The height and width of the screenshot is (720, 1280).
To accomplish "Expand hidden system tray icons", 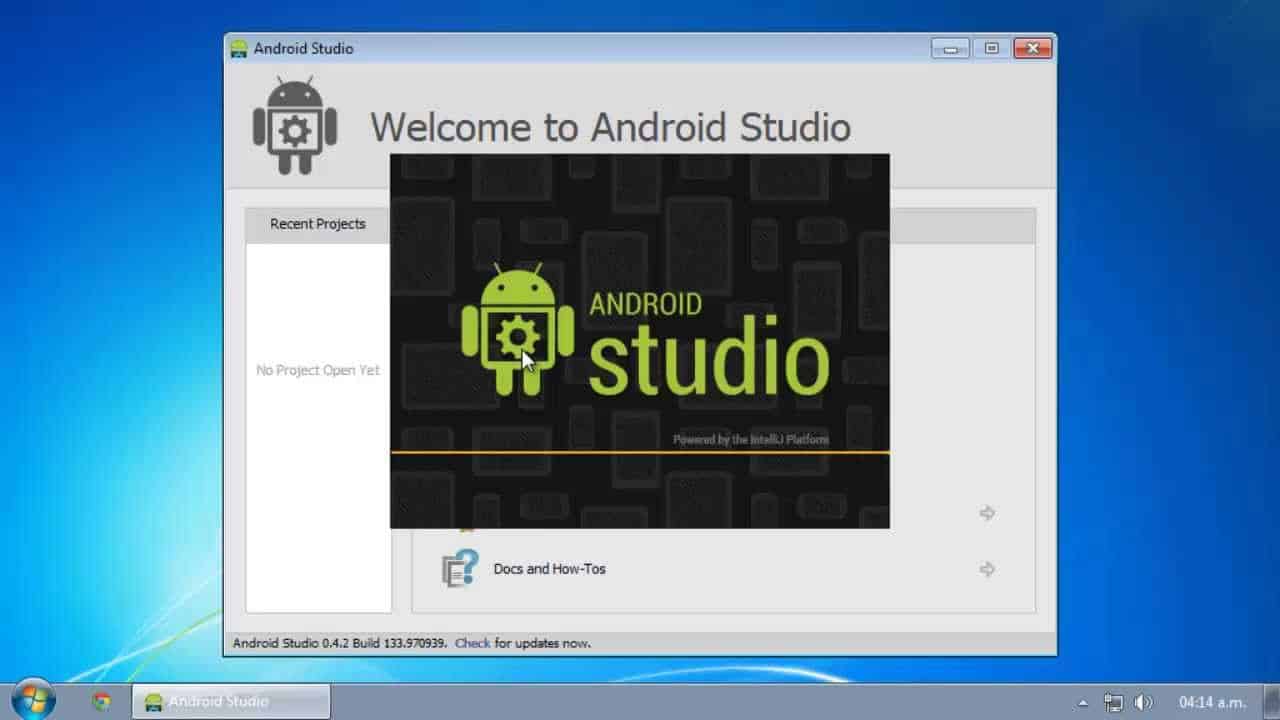I will point(1083,701).
